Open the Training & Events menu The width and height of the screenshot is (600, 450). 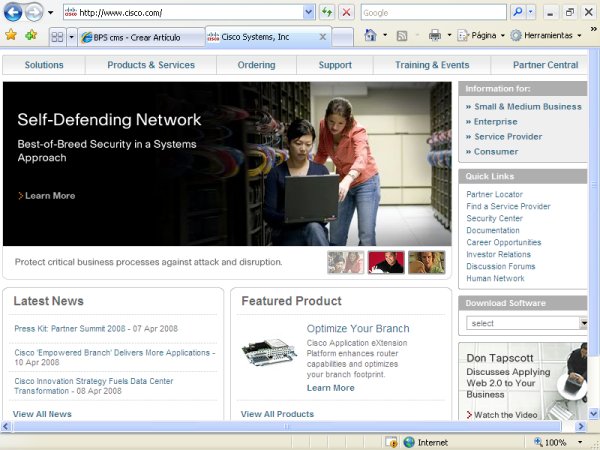pos(432,65)
